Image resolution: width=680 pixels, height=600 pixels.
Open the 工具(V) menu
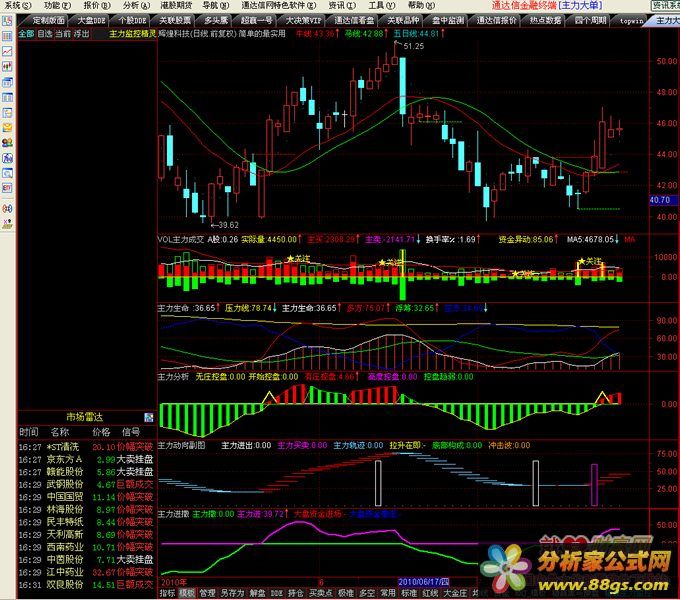point(382,5)
